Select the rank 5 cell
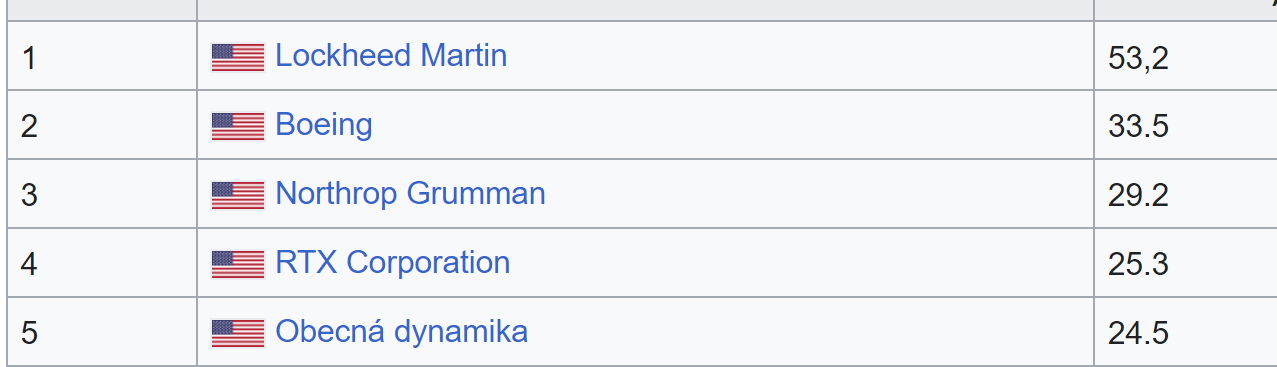This screenshot has width=1277, height=367. [102, 332]
